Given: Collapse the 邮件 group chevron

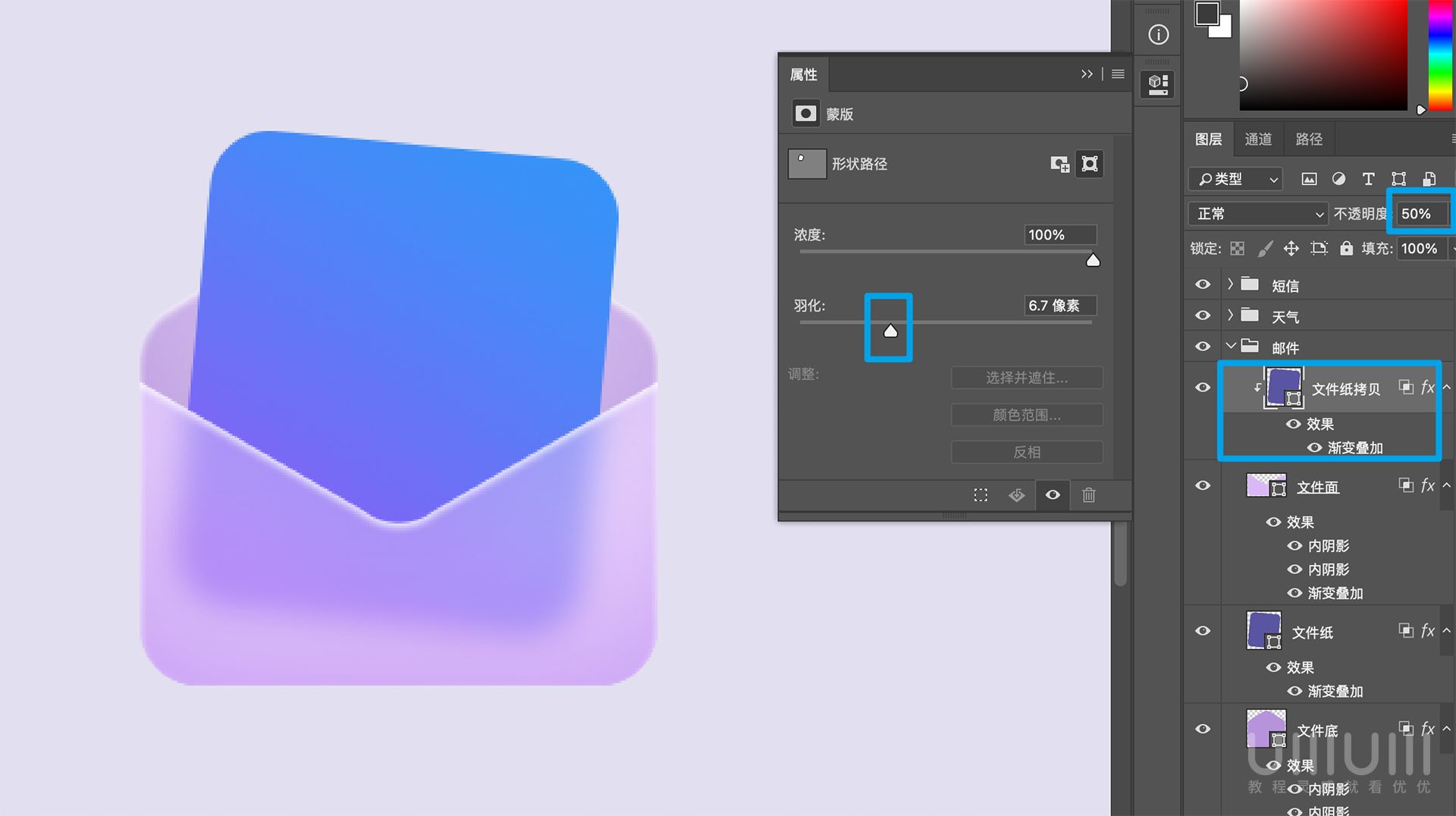Looking at the screenshot, I should click(x=1232, y=347).
